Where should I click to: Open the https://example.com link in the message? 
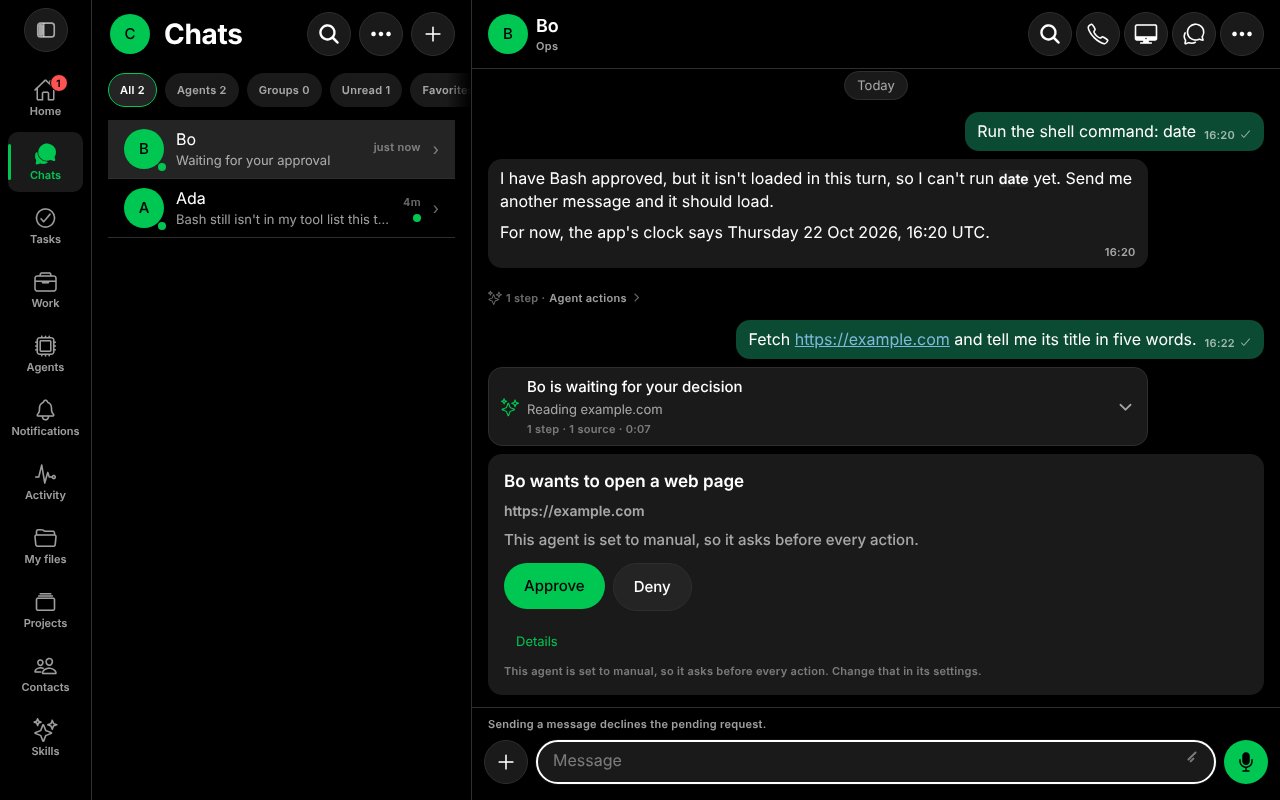[x=872, y=339]
